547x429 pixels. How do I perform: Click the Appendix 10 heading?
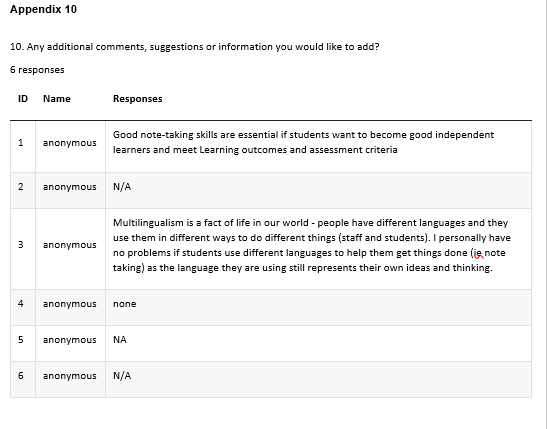tap(43, 9)
